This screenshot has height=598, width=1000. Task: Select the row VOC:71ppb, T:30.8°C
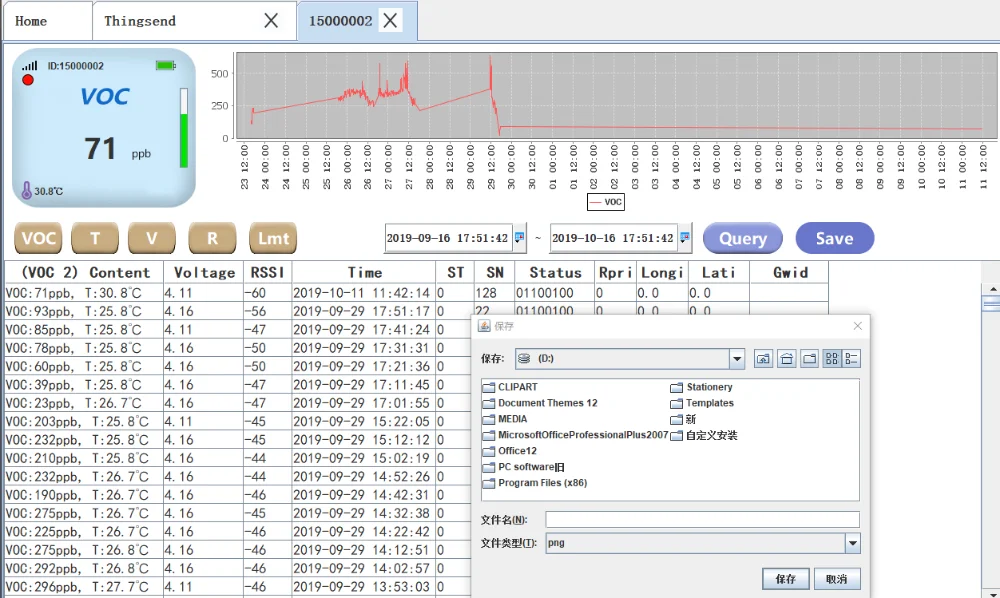[416, 293]
